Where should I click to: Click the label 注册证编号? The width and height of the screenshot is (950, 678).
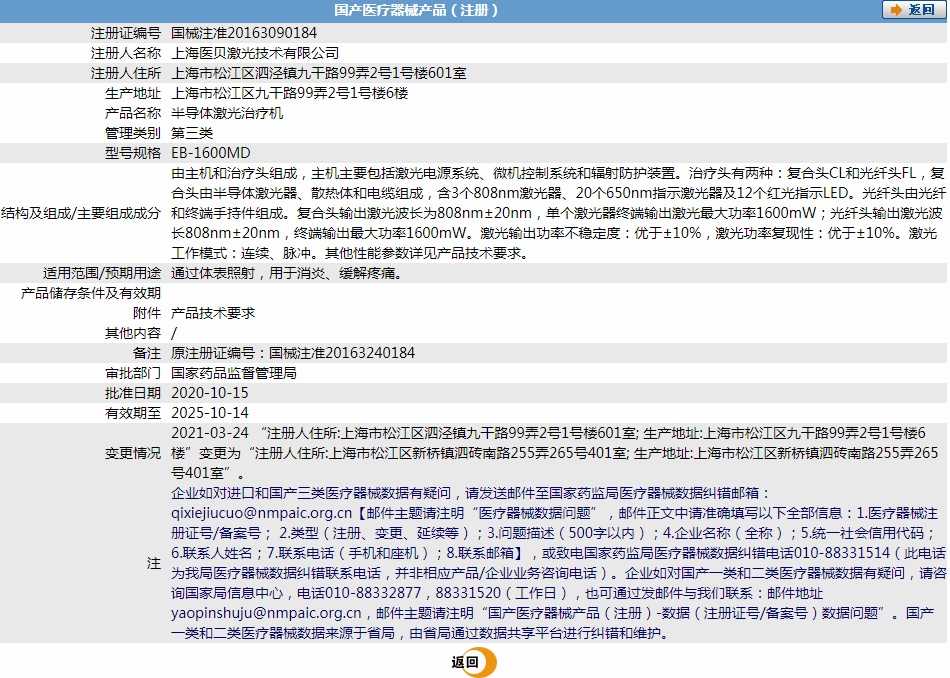click(x=126, y=33)
